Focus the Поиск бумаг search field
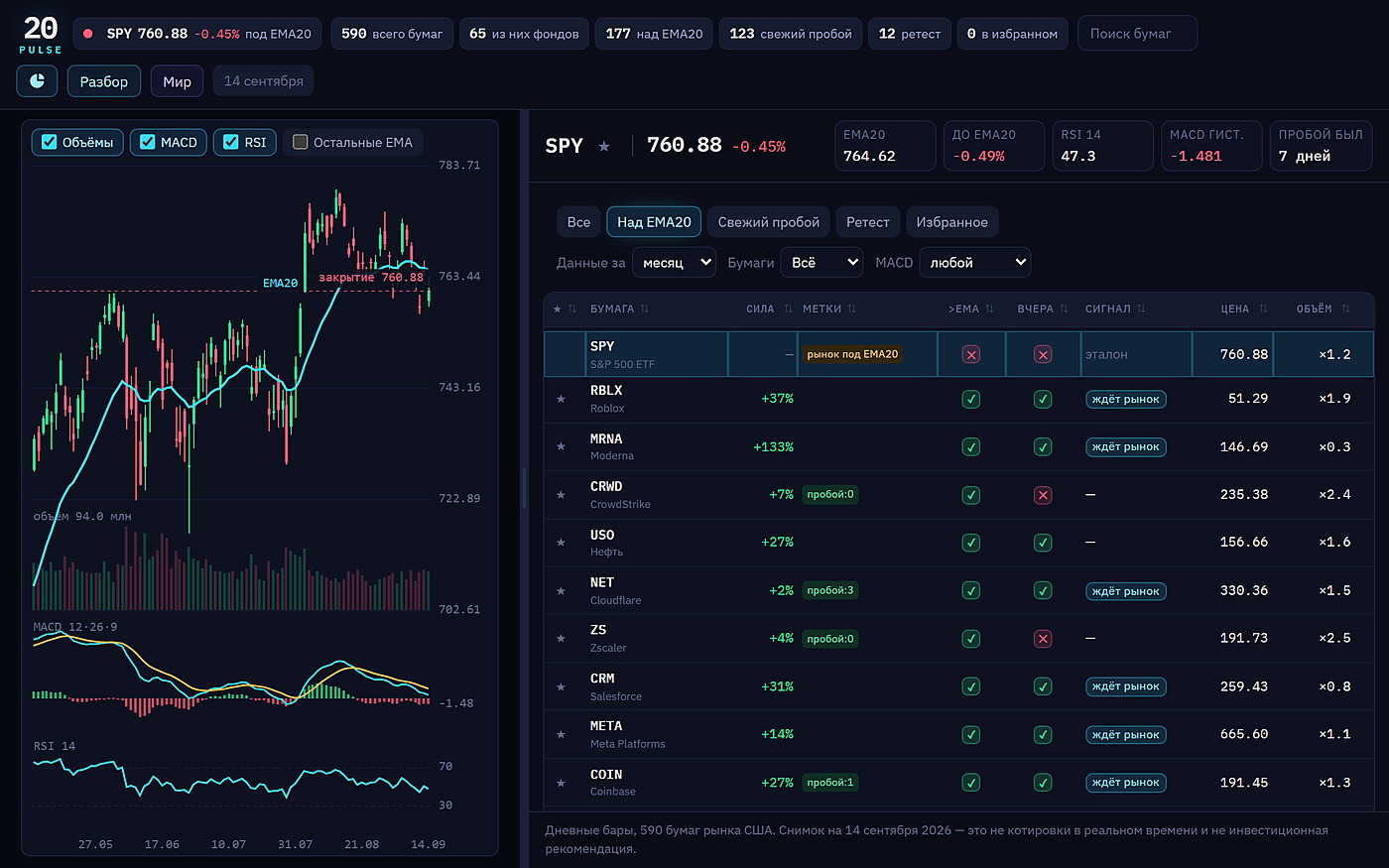1389x868 pixels. 1137,34
